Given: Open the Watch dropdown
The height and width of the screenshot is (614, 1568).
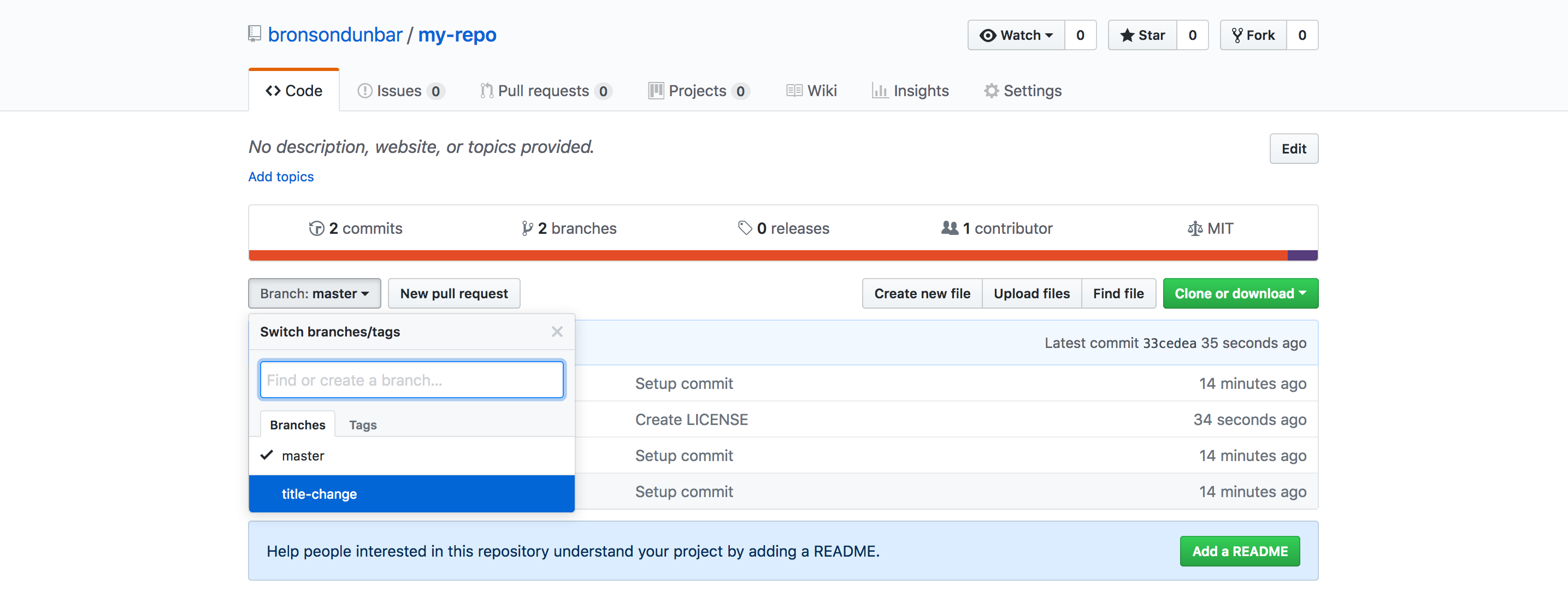Looking at the screenshot, I should click(x=1016, y=36).
